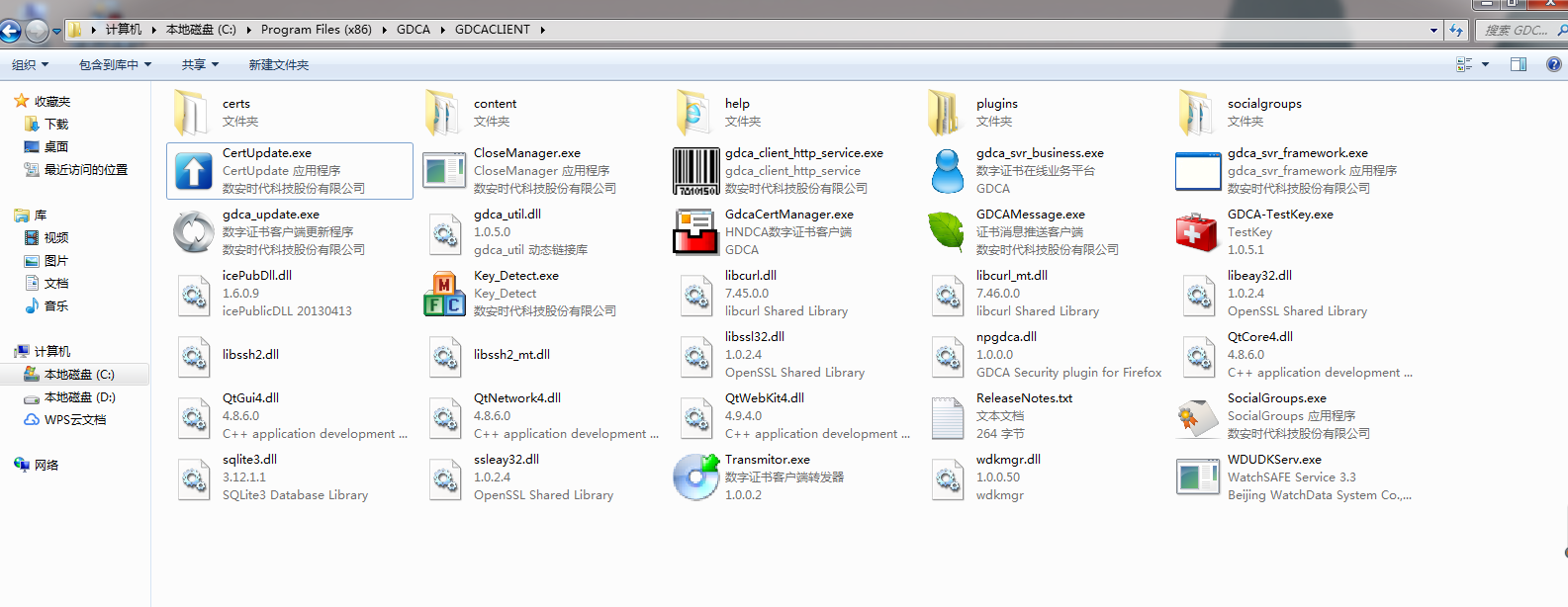Open the change view options dropdown arrow
1568x607 pixels.
point(1485,64)
